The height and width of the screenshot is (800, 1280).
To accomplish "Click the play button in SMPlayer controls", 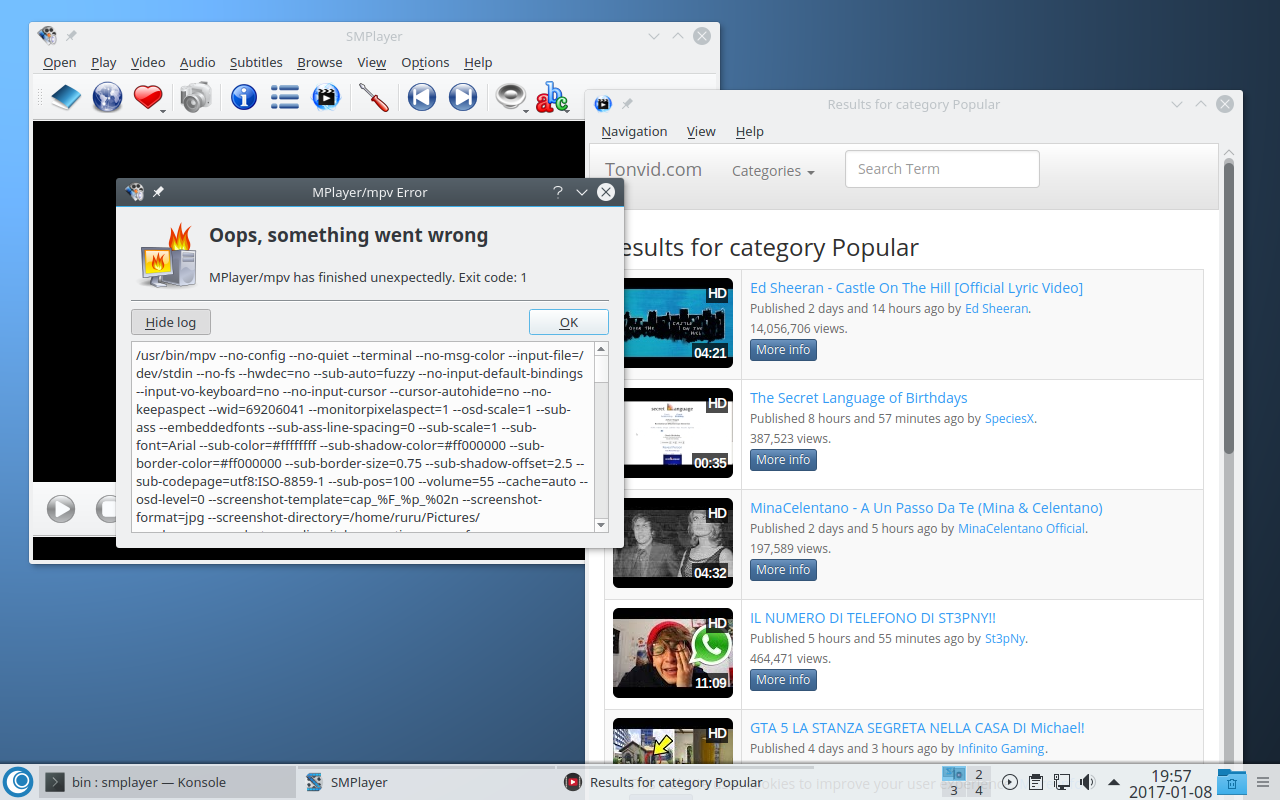I will tap(61, 508).
